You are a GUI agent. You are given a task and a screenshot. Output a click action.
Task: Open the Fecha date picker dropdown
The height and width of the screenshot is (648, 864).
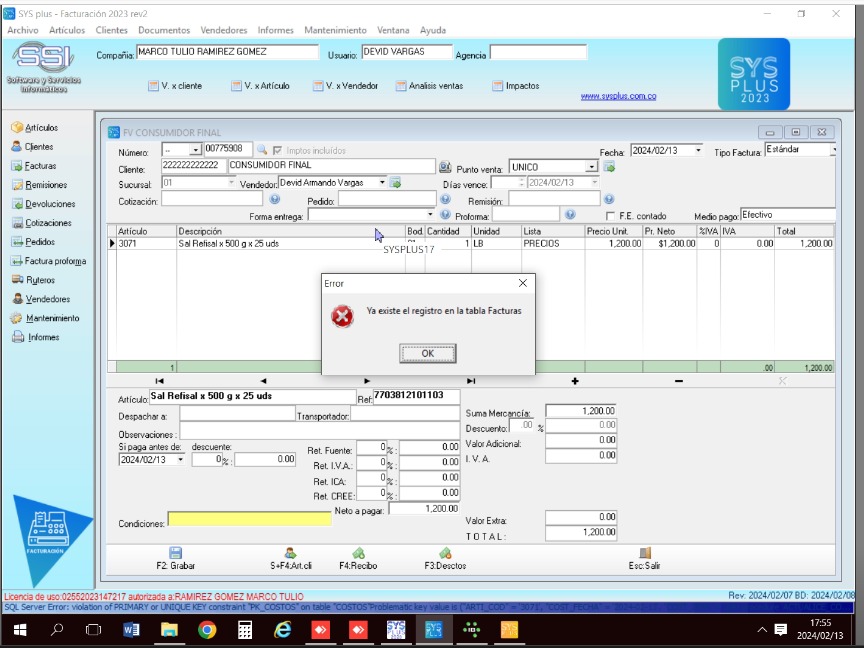pyautogui.click(x=698, y=150)
